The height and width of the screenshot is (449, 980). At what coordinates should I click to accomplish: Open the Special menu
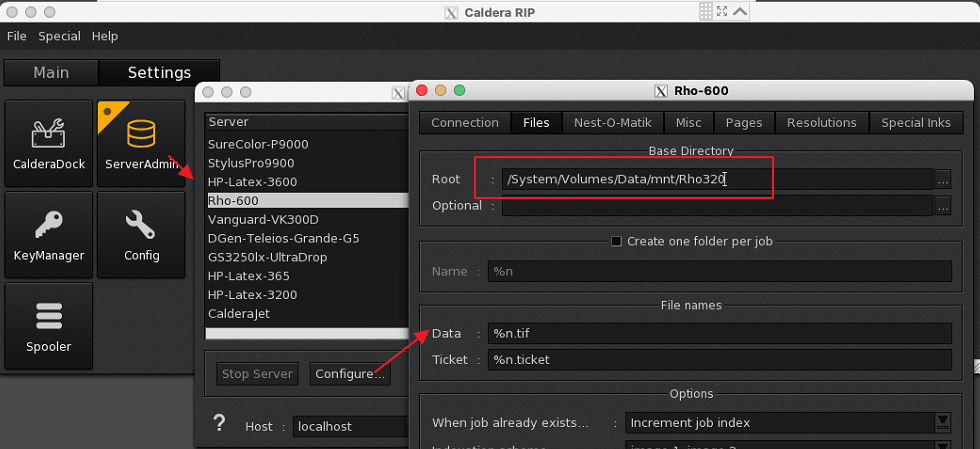[59, 36]
